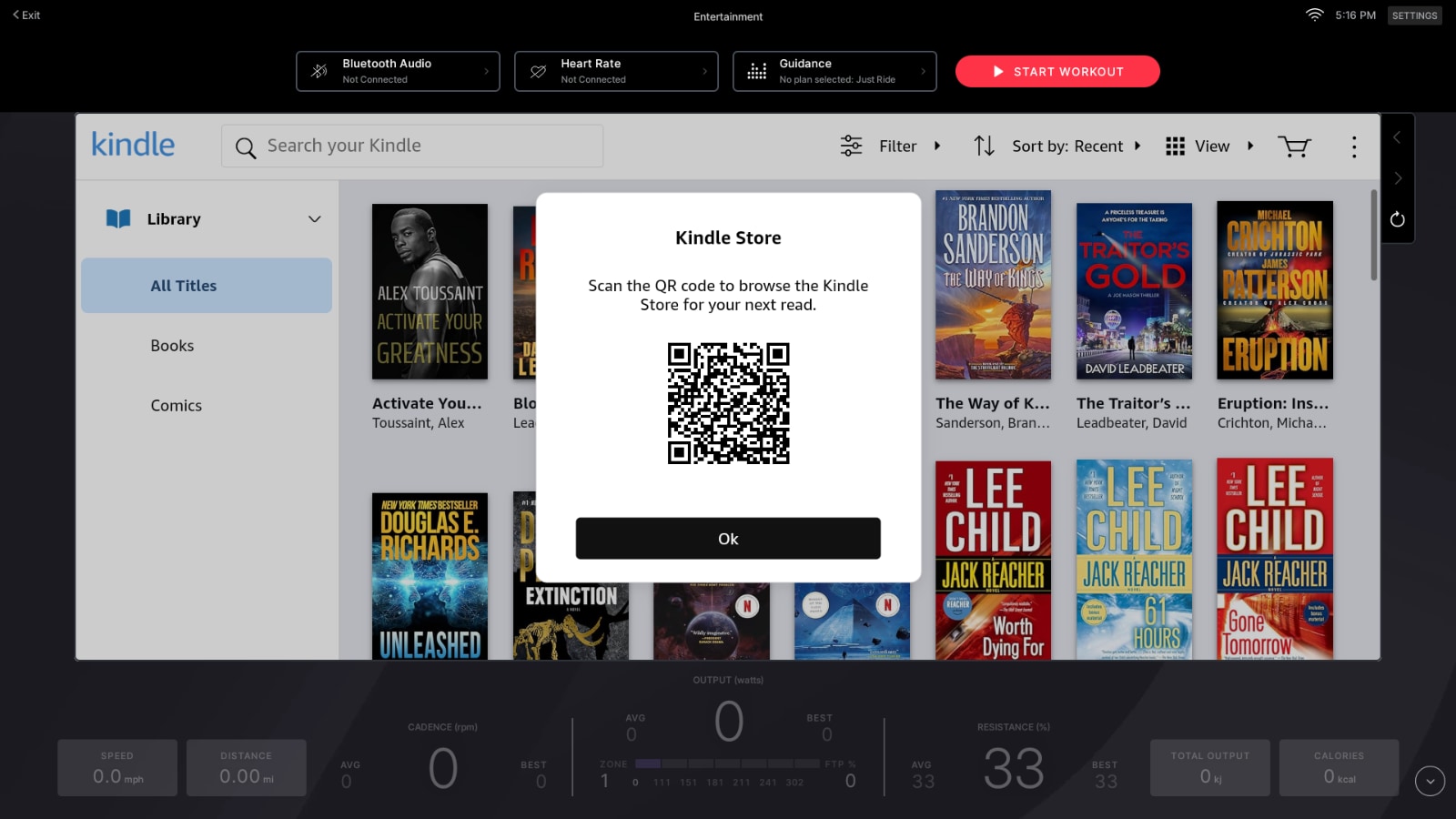Open Guidance plan selector
Viewport: 1456px width, 819px height.
[834, 71]
